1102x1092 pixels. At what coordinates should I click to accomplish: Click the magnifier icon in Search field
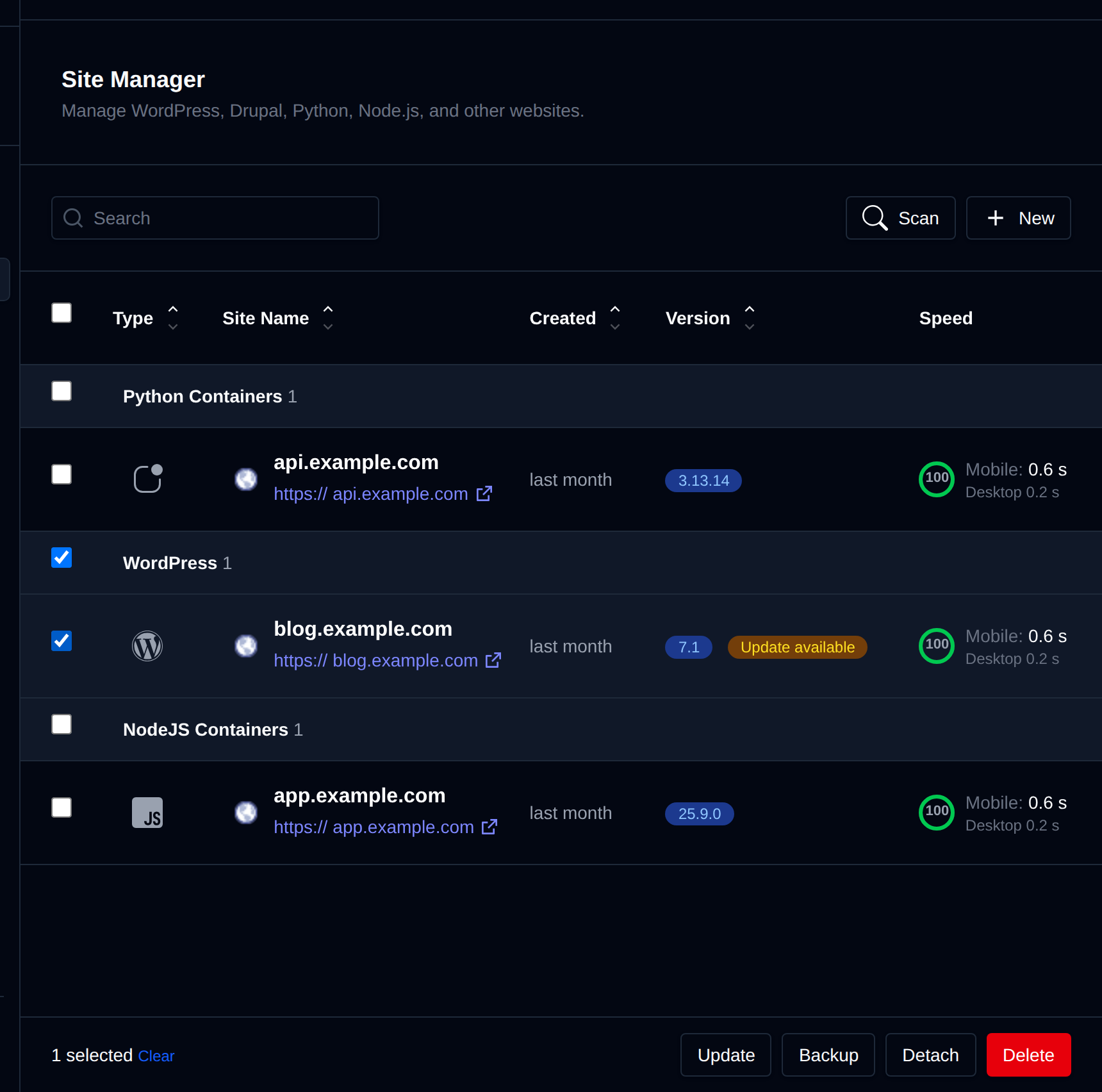[73, 218]
